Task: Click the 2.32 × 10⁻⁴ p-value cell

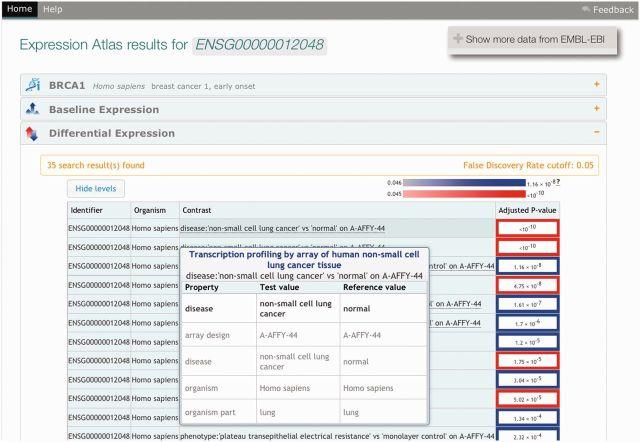Action: click(528, 436)
